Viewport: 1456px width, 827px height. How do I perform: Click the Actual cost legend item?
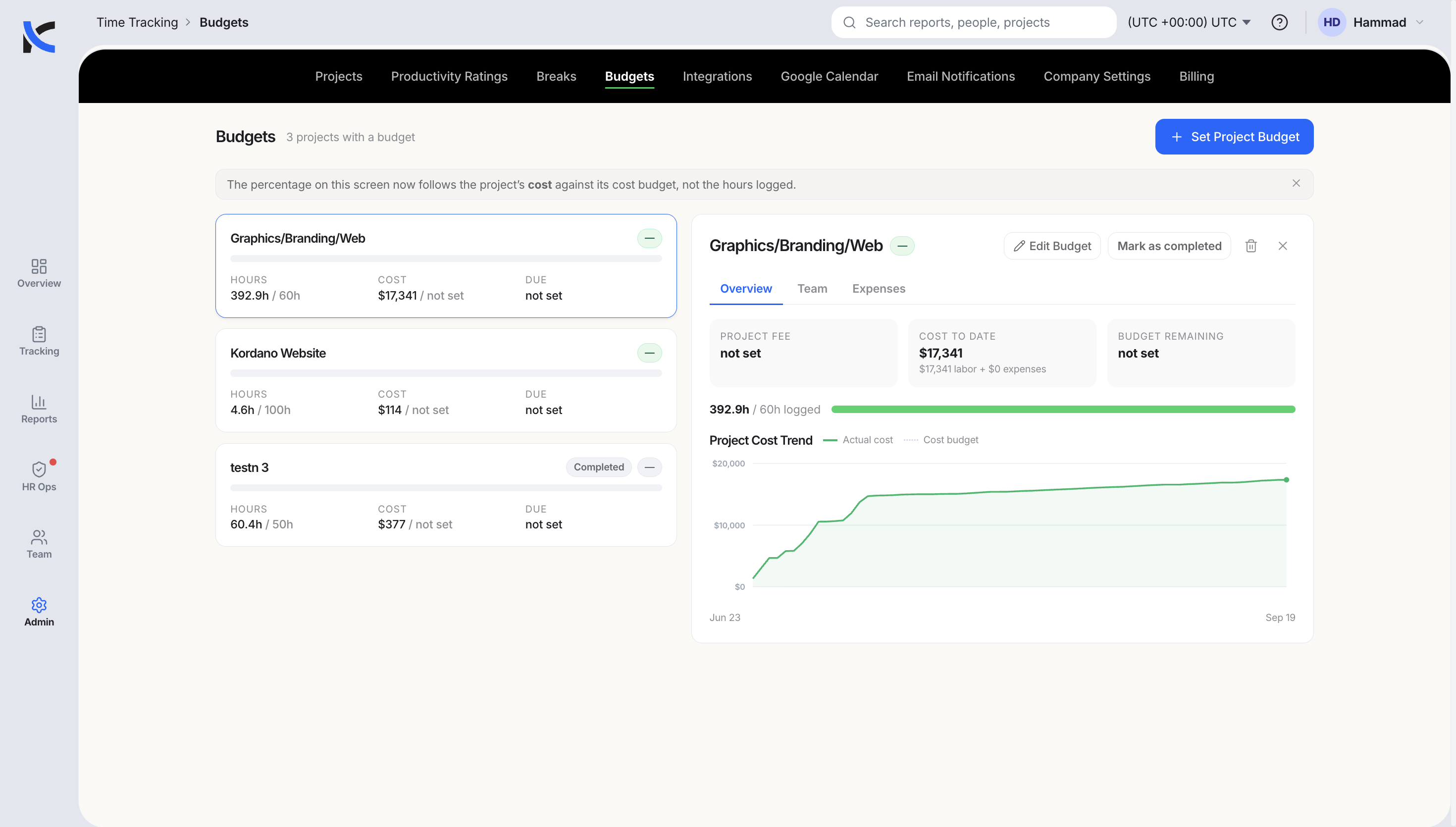coord(857,440)
